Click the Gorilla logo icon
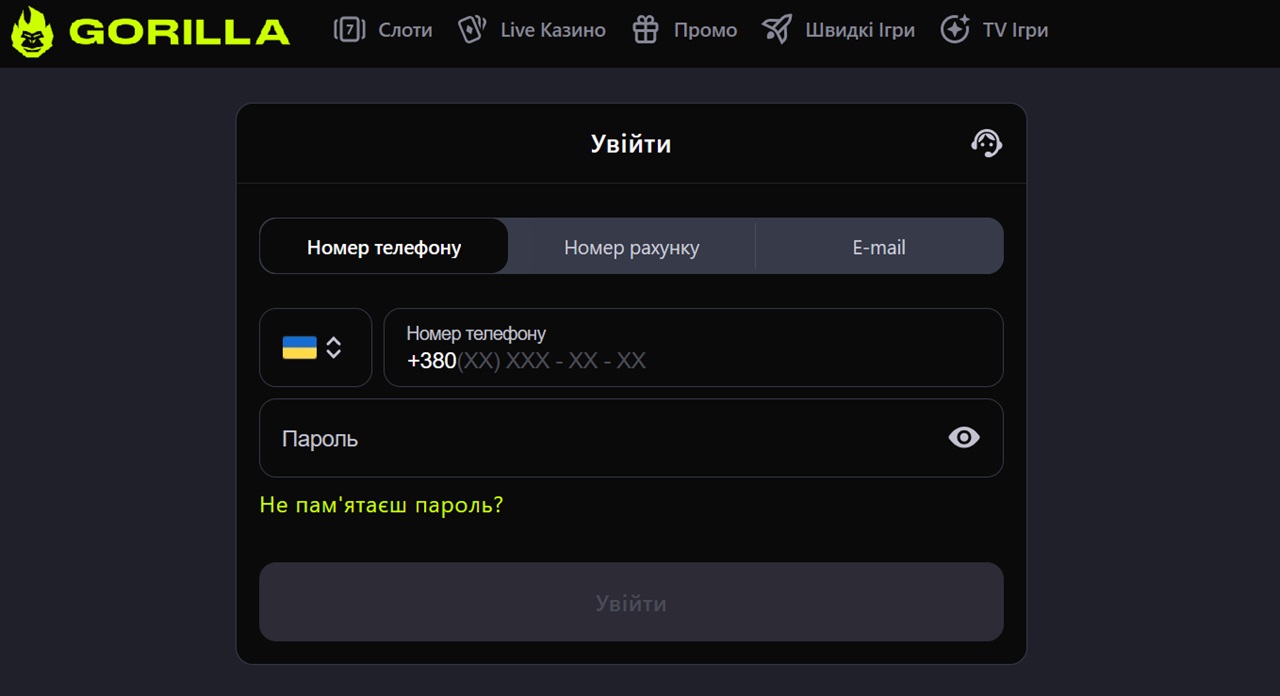This screenshot has height=696, width=1280. click(x=32, y=31)
